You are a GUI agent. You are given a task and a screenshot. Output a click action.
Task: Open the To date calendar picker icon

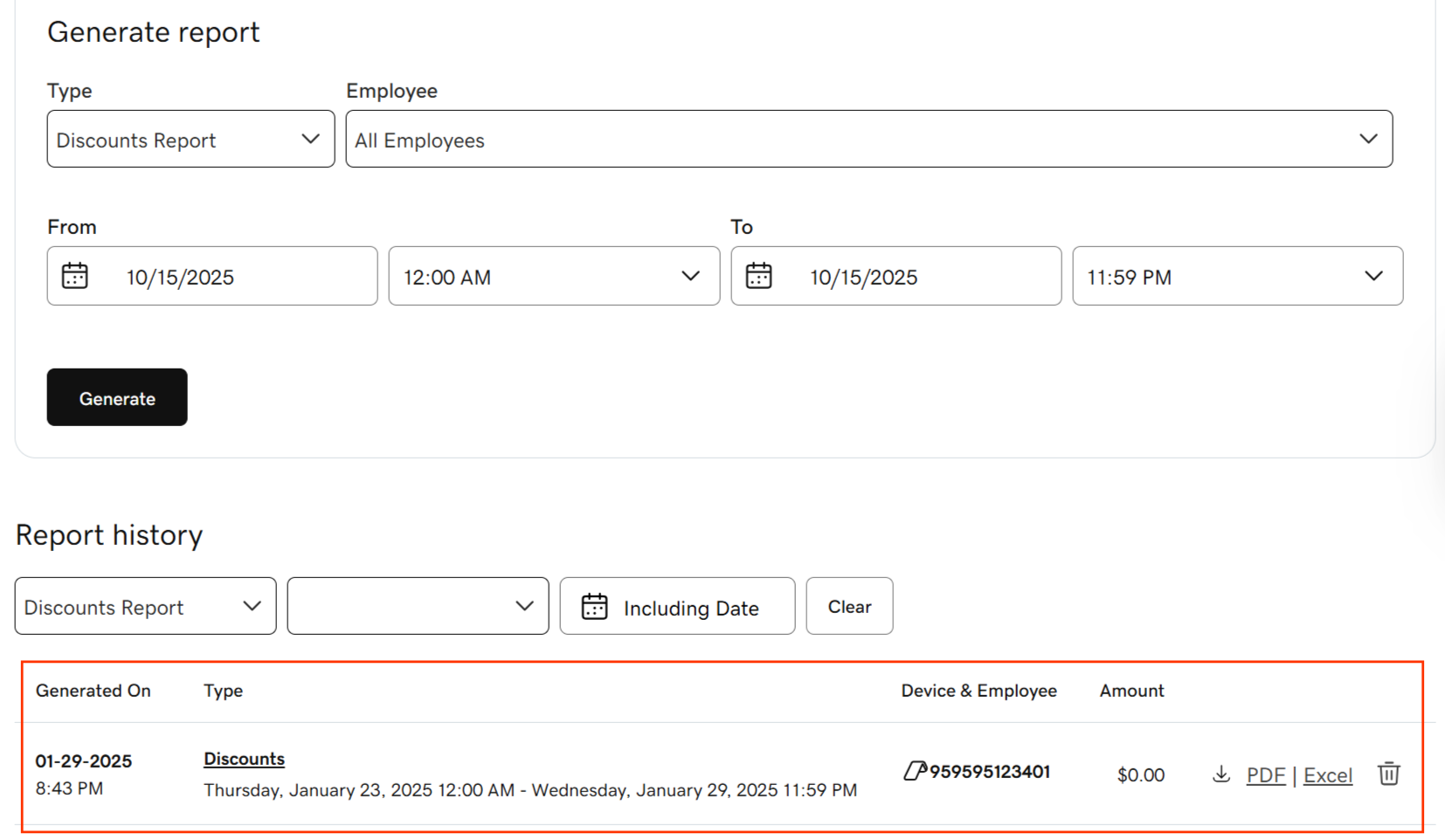click(759, 275)
